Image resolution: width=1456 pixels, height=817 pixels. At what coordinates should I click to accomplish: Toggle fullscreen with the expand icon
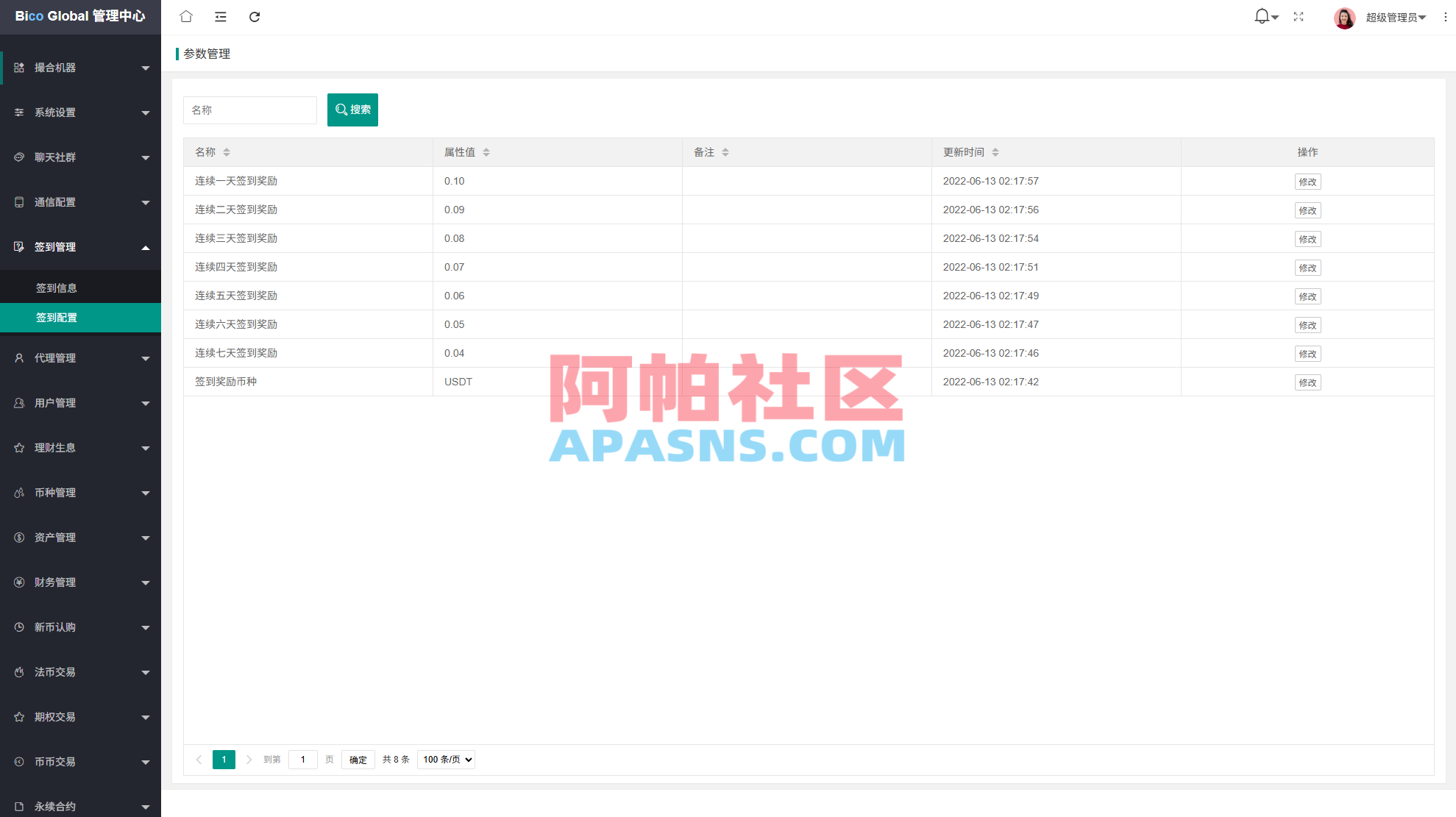[x=1299, y=16]
